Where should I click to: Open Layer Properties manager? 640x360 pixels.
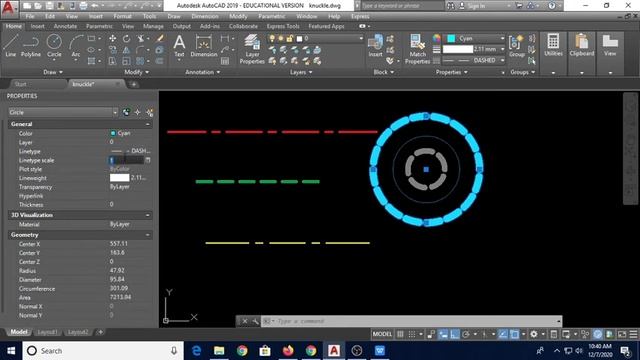(252, 49)
